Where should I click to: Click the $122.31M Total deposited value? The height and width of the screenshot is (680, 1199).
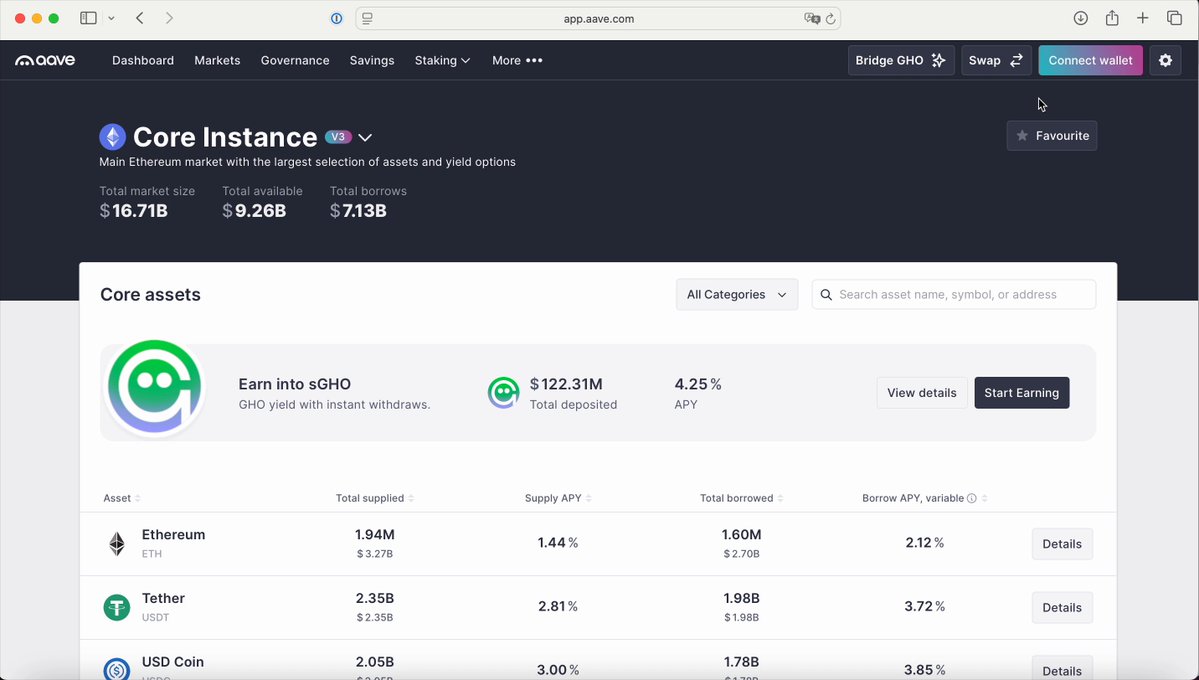[566, 384]
